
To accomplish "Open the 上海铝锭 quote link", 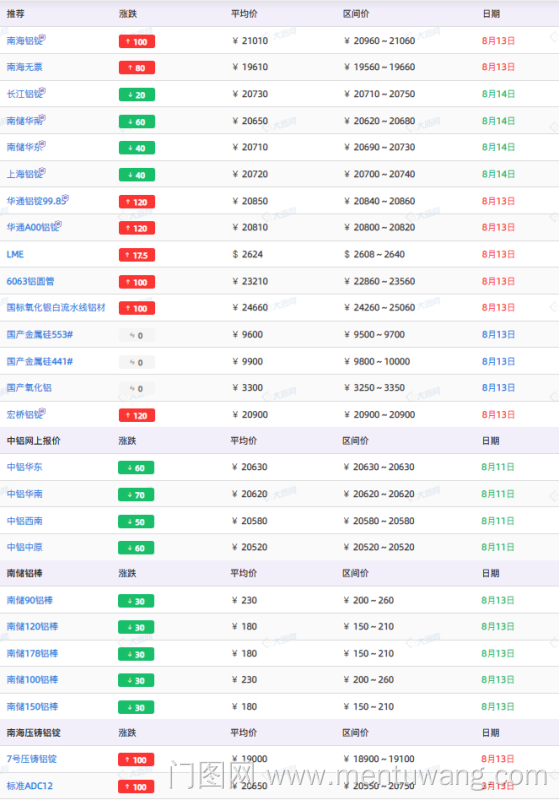I will pyautogui.click(x=26, y=174).
